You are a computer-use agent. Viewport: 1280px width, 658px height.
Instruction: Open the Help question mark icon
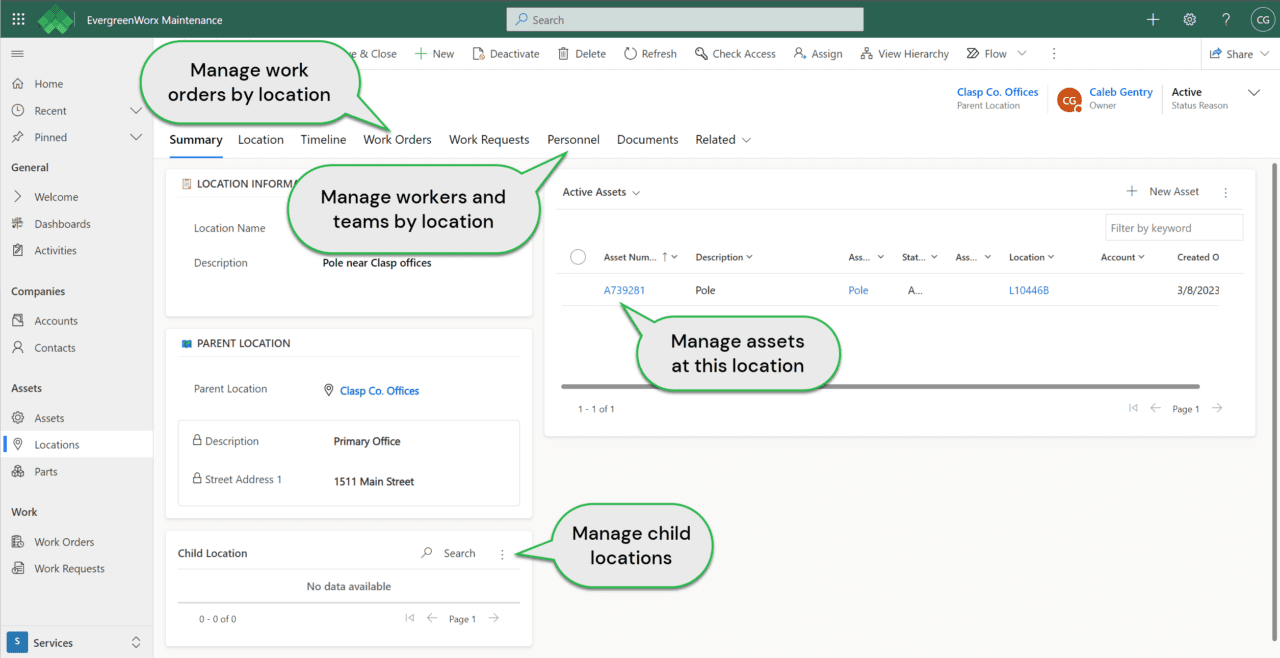(x=1226, y=19)
